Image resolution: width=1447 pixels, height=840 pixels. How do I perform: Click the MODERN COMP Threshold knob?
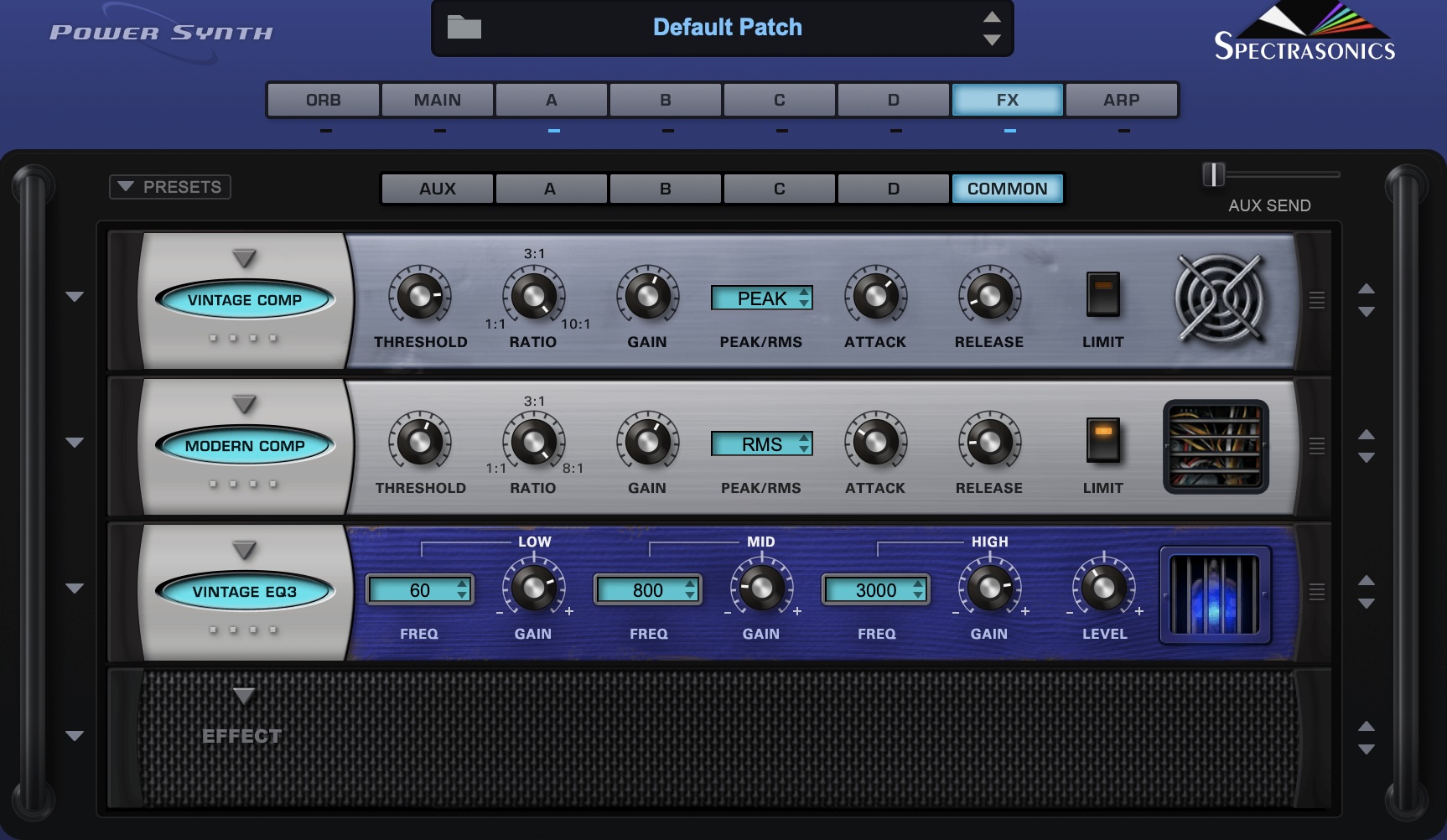tap(419, 442)
